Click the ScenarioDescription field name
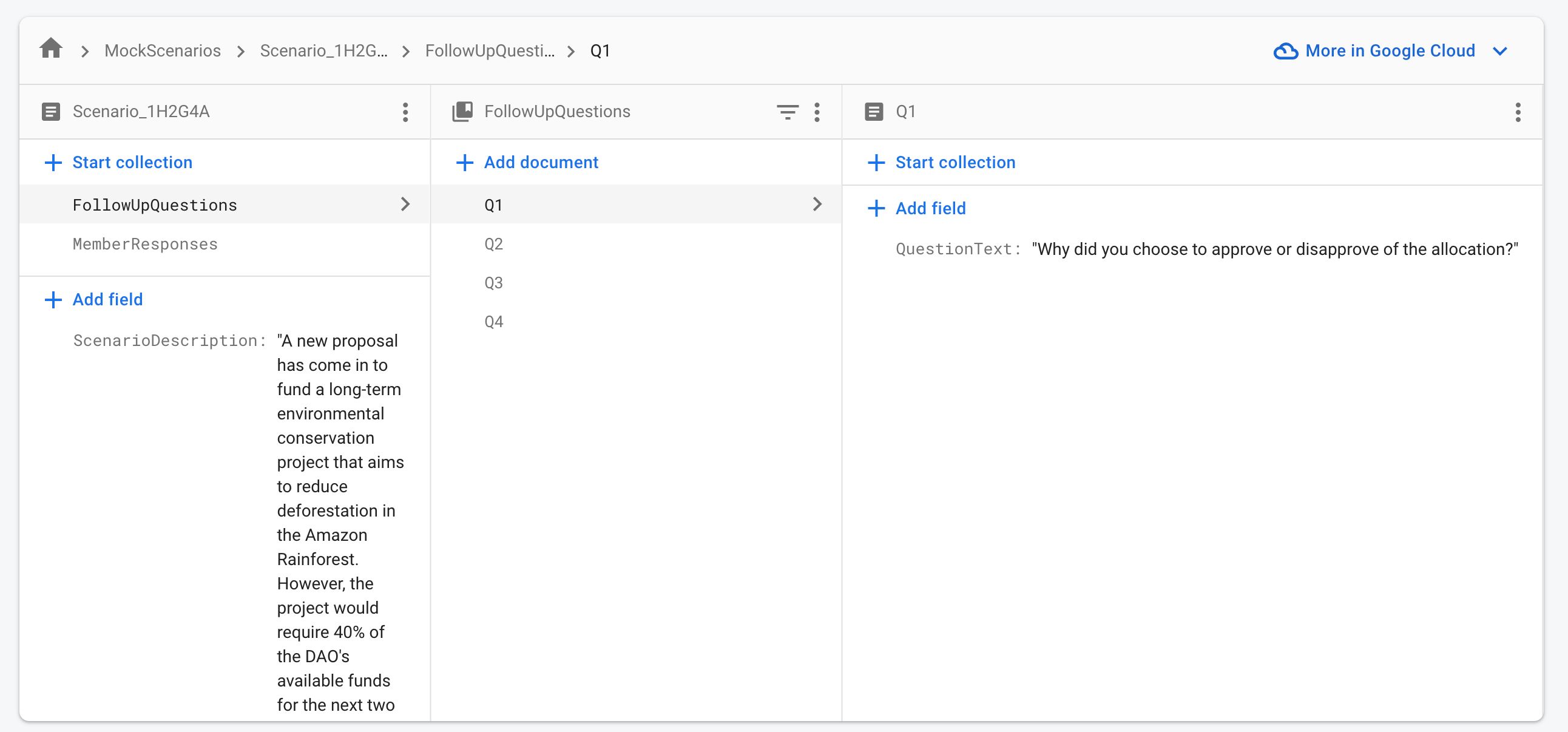The image size is (1568, 732). (x=170, y=341)
